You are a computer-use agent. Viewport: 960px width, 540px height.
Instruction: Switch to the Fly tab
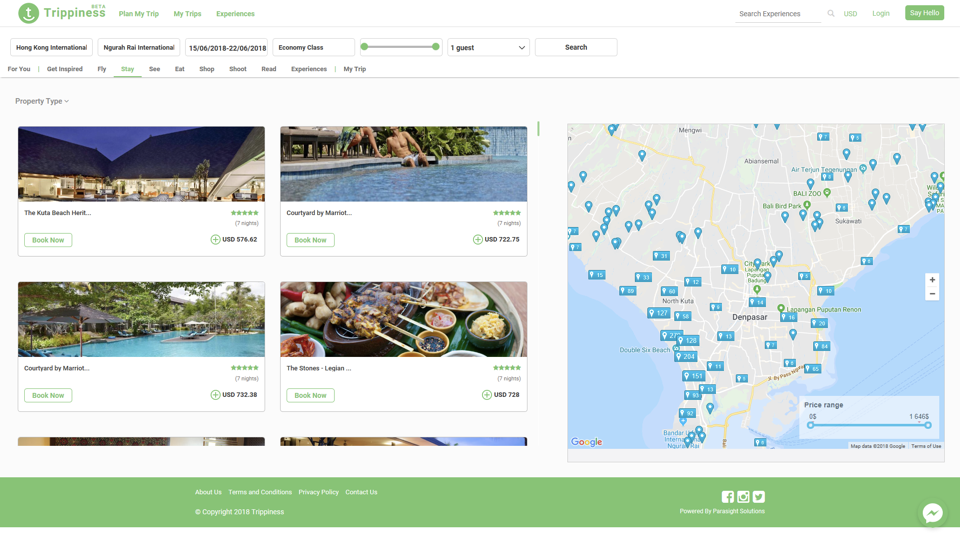102,69
